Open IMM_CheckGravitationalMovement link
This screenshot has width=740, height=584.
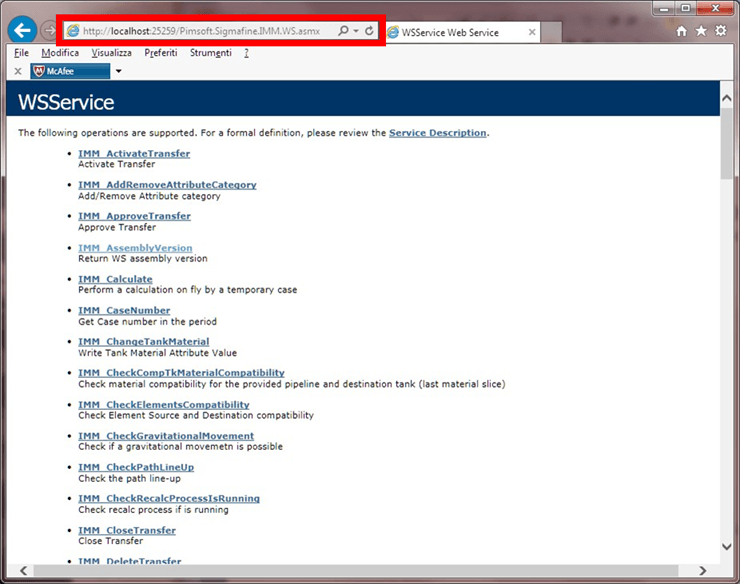(166, 436)
